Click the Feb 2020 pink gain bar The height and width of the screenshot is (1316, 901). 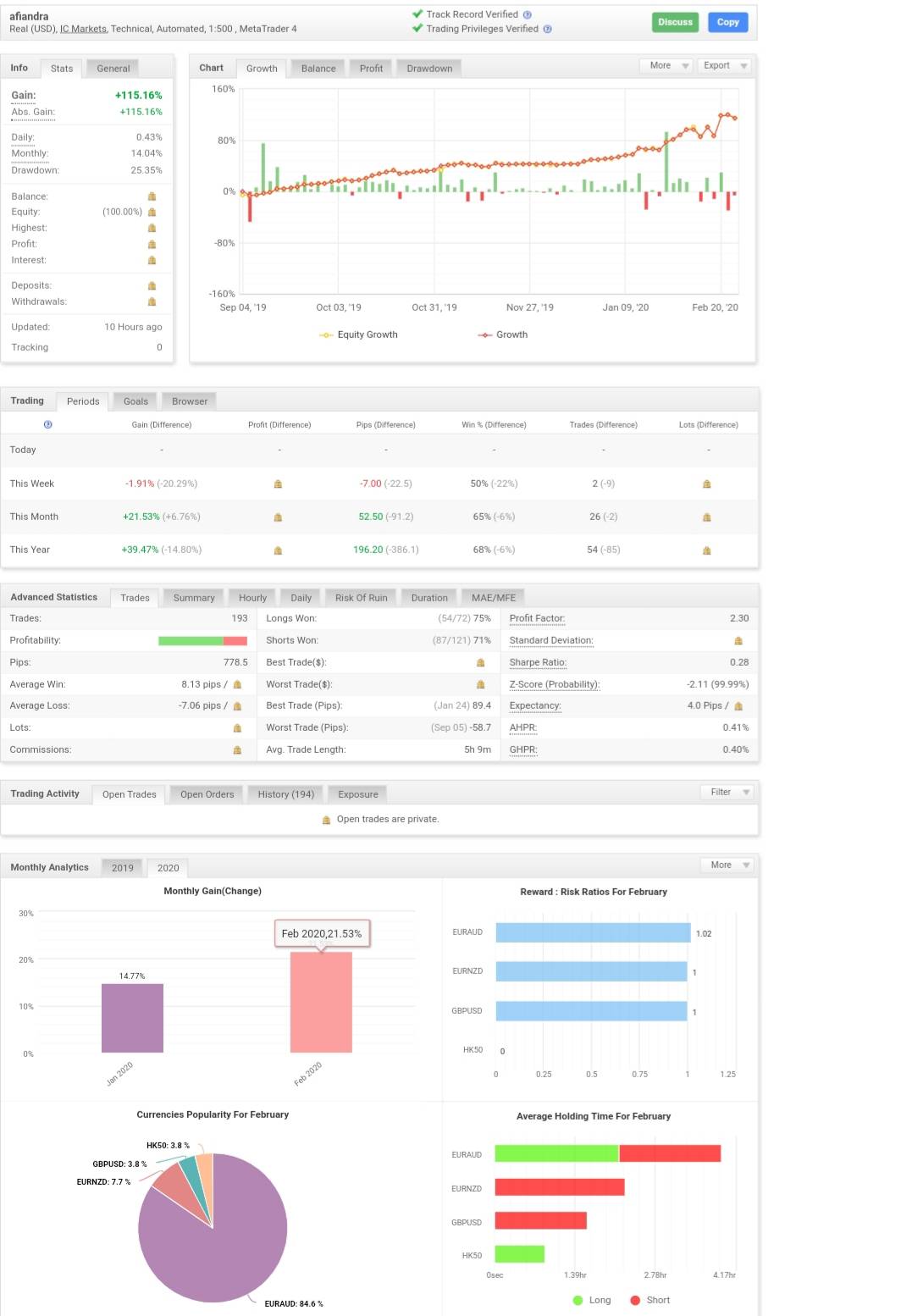pos(321,1003)
